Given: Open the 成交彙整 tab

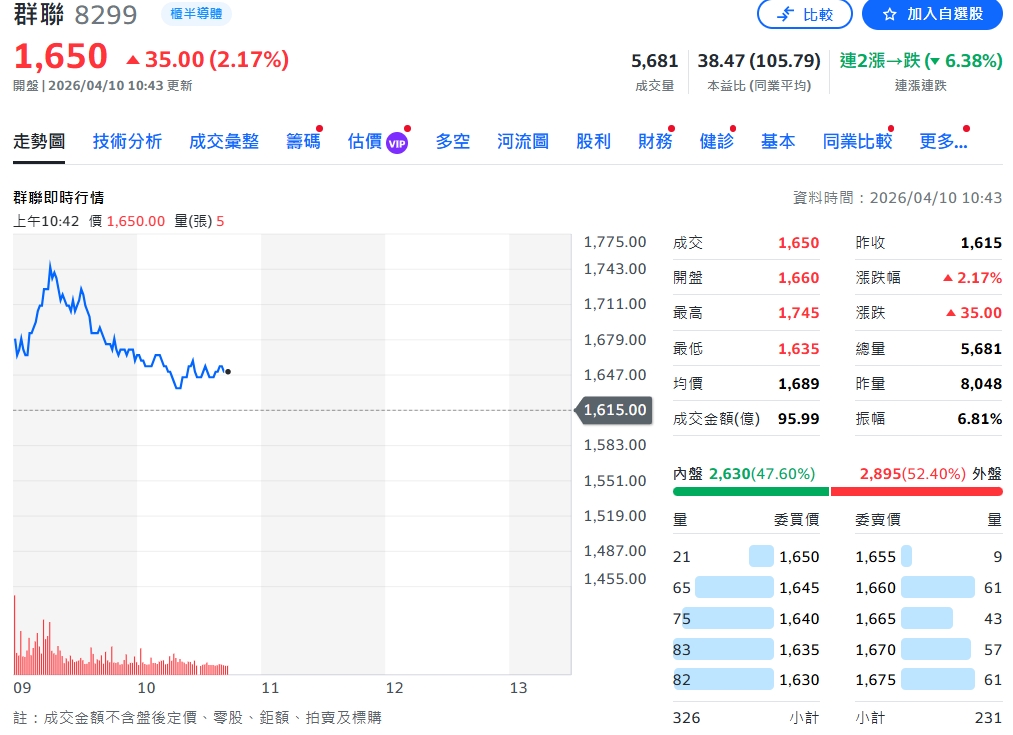Looking at the screenshot, I should [224, 141].
